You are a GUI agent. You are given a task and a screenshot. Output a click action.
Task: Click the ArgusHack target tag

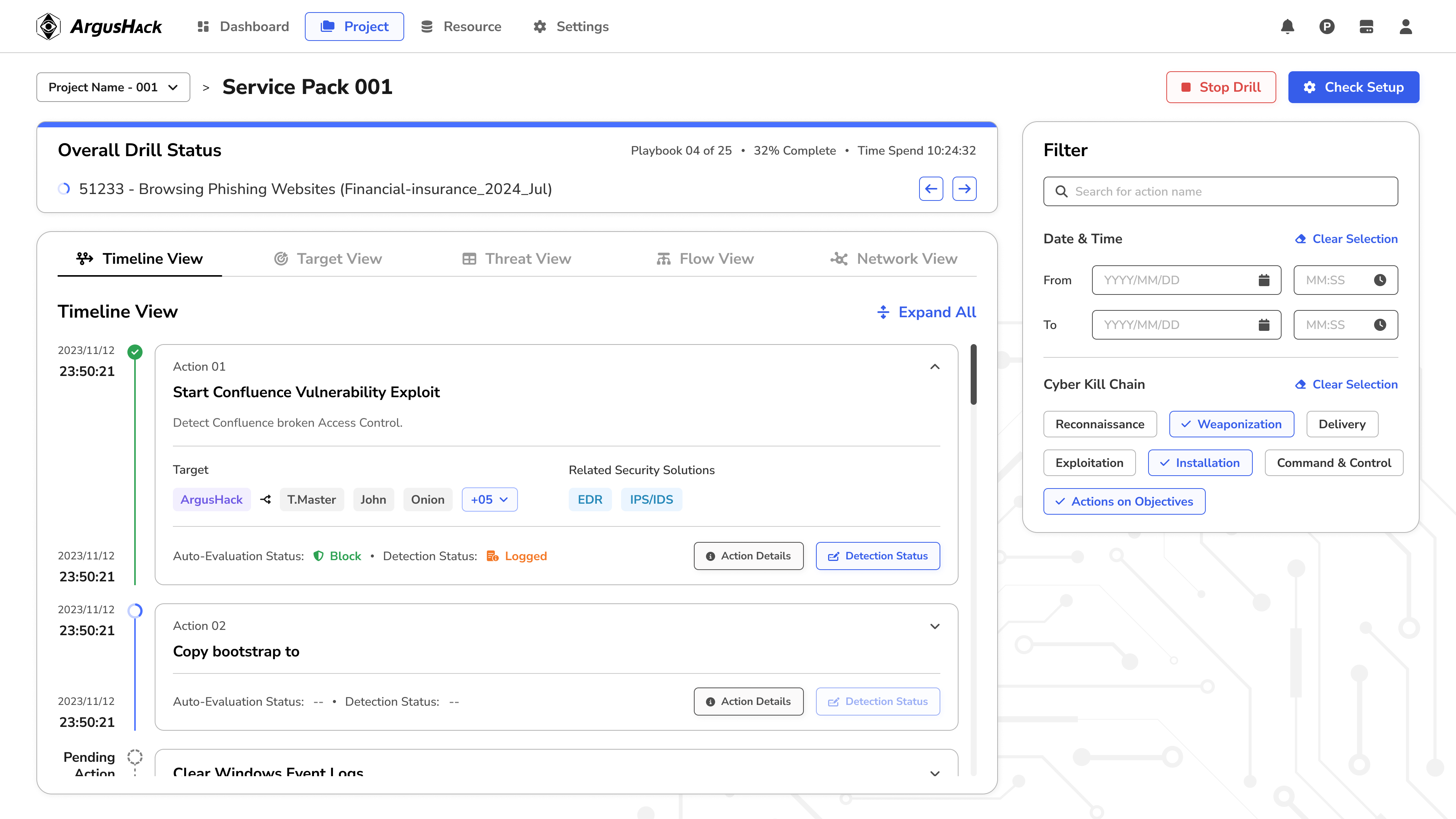(212, 499)
